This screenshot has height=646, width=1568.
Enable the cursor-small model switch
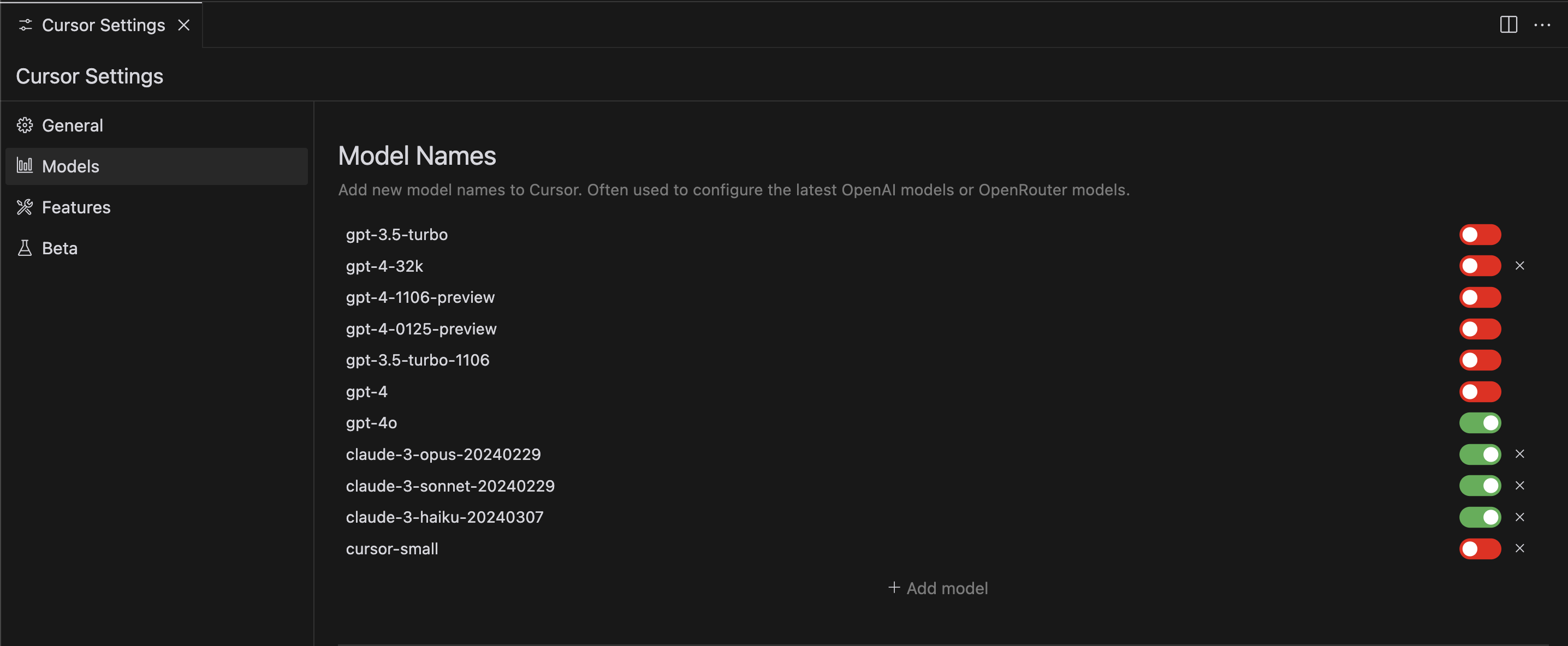pyautogui.click(x=1480, y=549)
